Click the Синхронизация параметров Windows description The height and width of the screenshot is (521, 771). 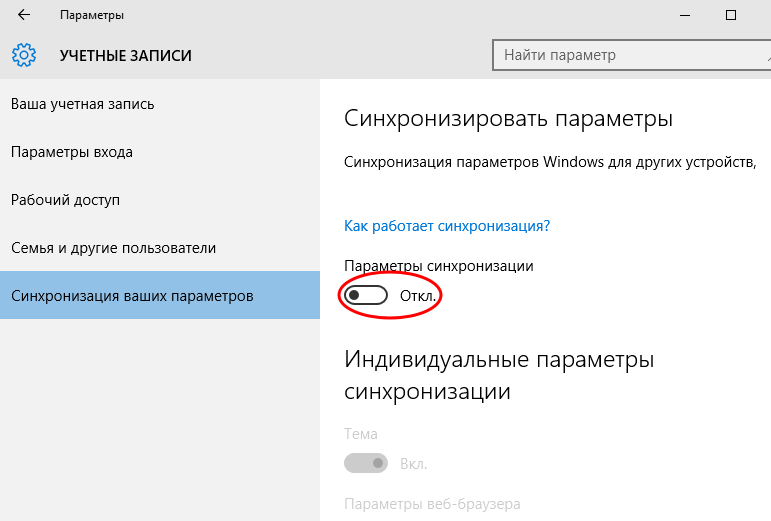tap(550, 162)
